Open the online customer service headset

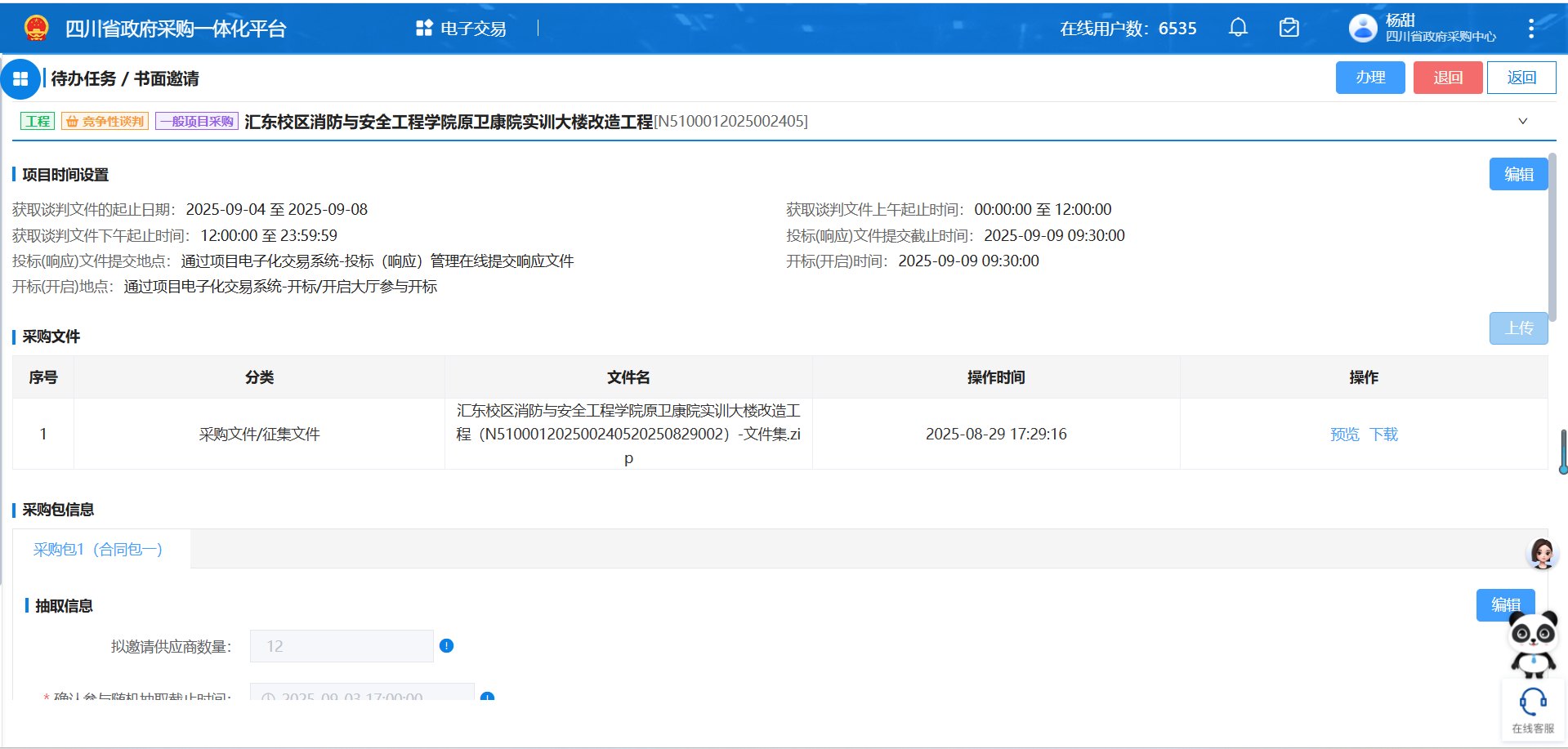[x=1532, y=708]
